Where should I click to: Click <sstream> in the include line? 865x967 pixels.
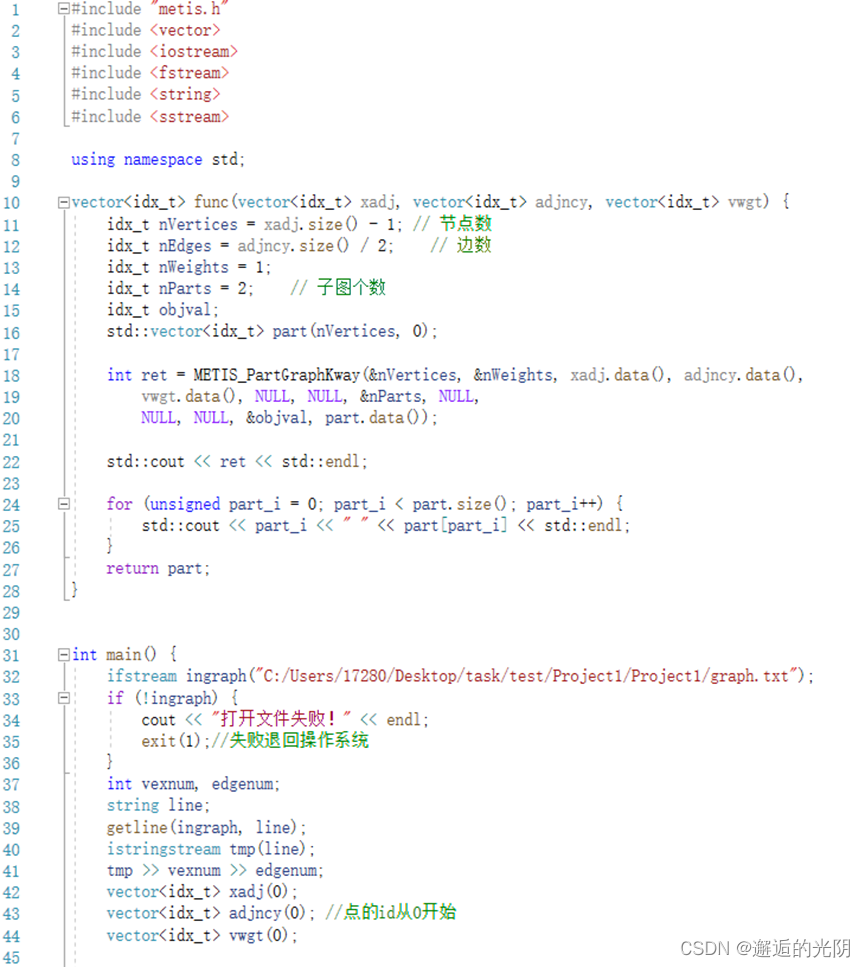click(189, 117)
